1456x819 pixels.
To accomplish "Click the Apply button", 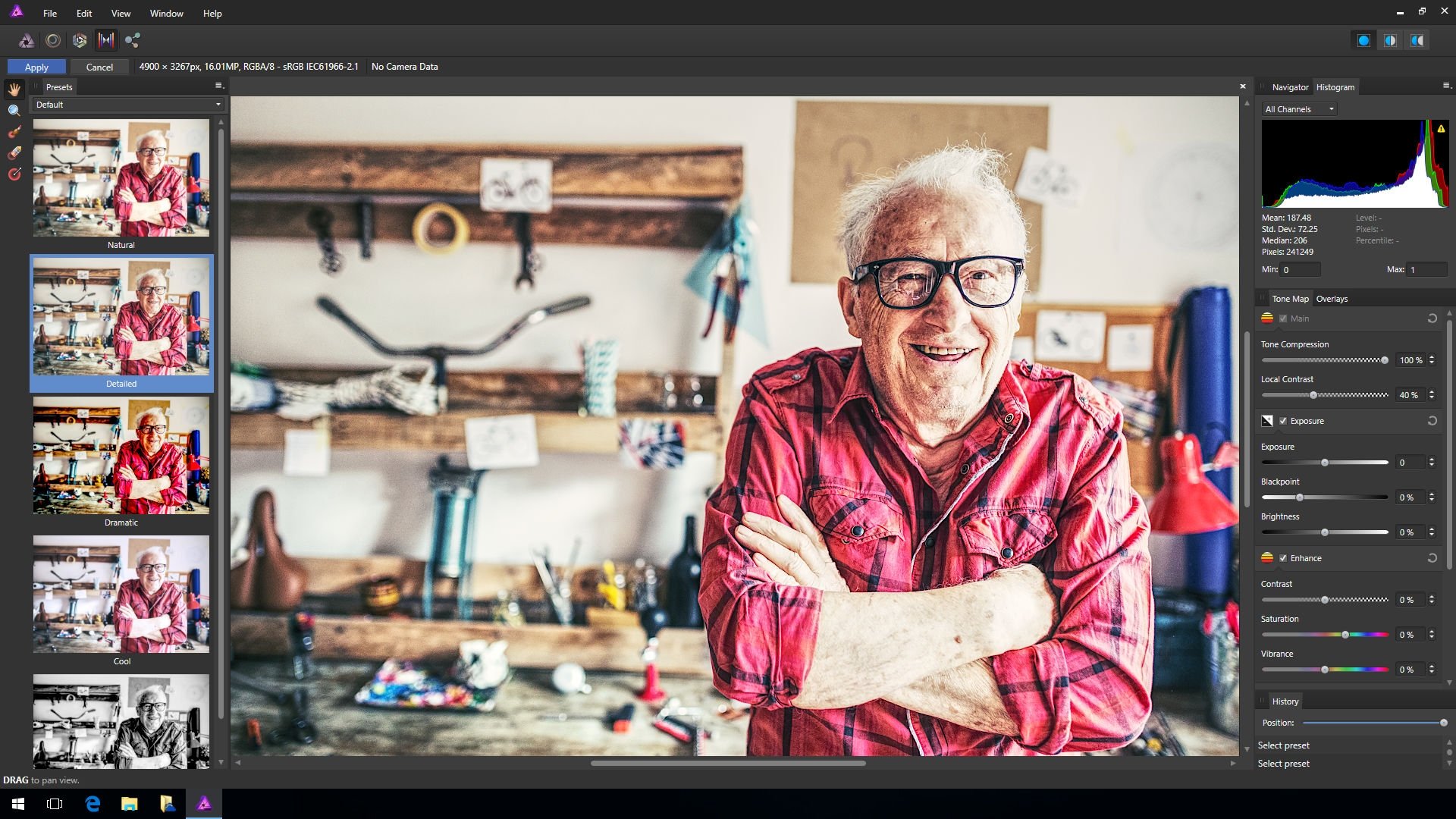I will 36,67.
